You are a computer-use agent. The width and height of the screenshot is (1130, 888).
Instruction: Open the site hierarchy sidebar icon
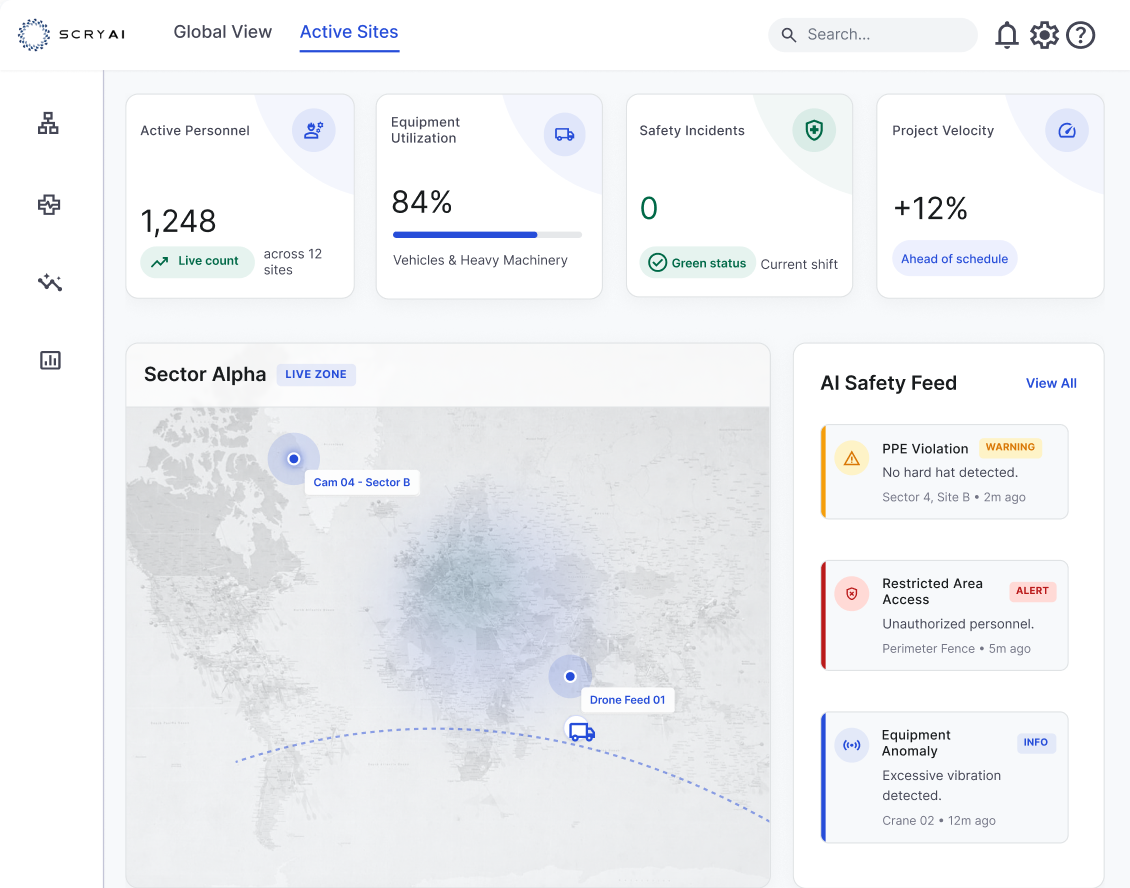(x=48, y=123)
